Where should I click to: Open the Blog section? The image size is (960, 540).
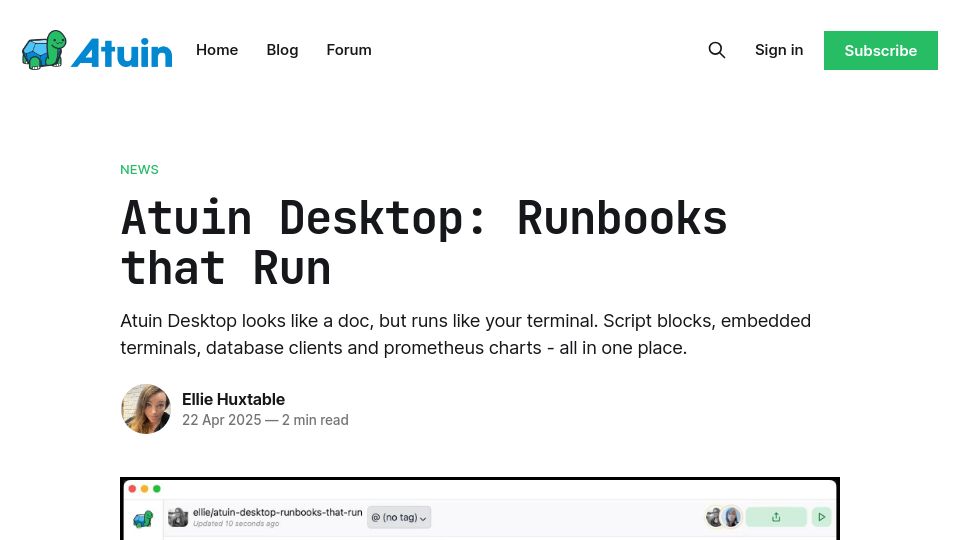(x=282, y=50)
